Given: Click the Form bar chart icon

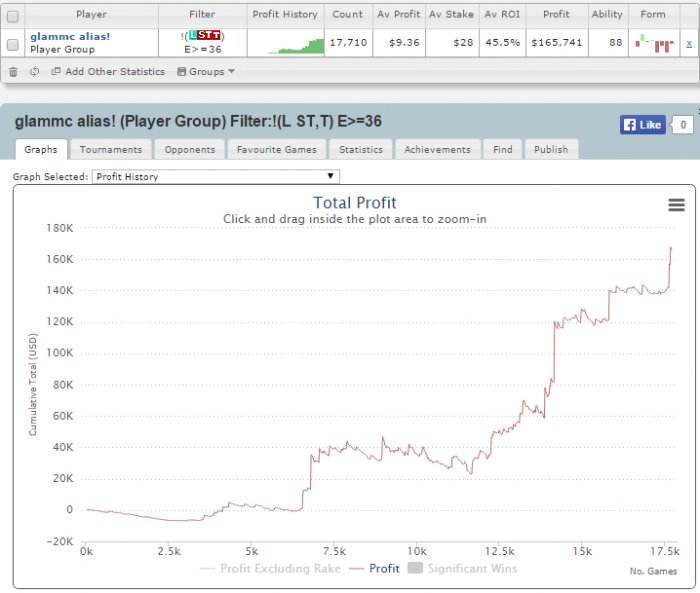Looking at the screenshot, I should pyautogui.click(x=653, y=44).
